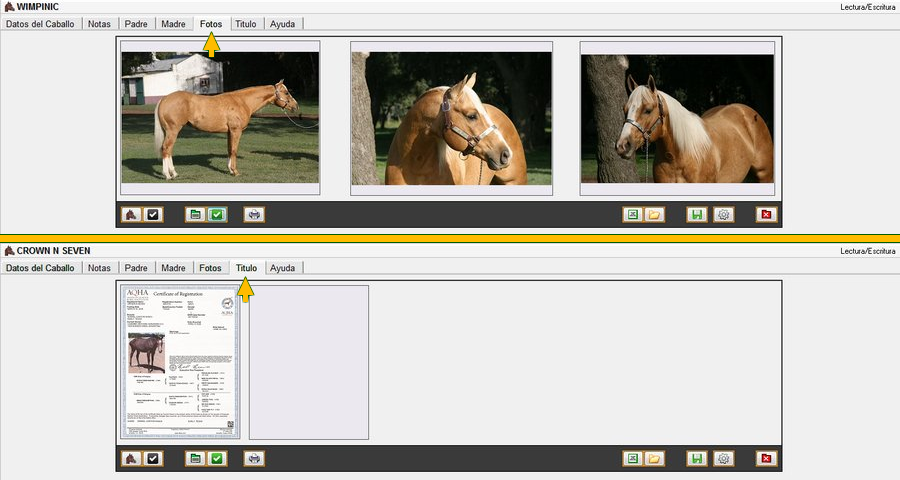Select full-body palomino photo near white barn
The height and width of the screenshot is (480, 900).
220,118
